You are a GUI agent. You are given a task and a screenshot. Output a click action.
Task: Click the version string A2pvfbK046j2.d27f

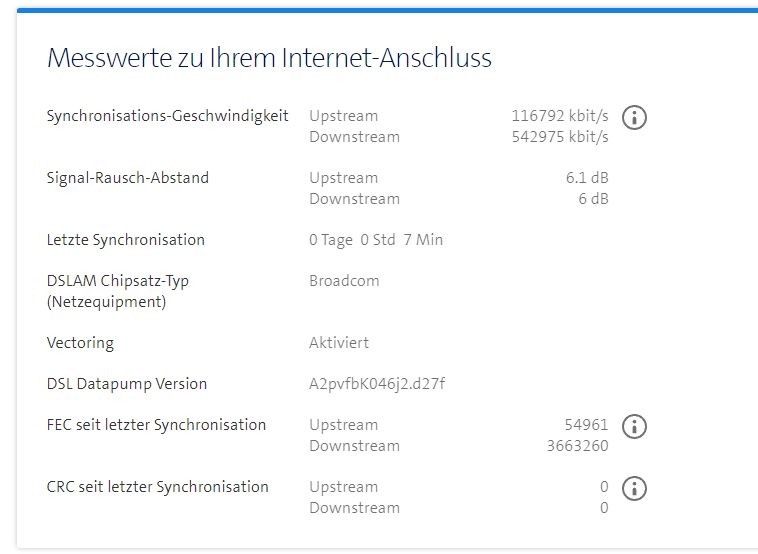[377, 384]
